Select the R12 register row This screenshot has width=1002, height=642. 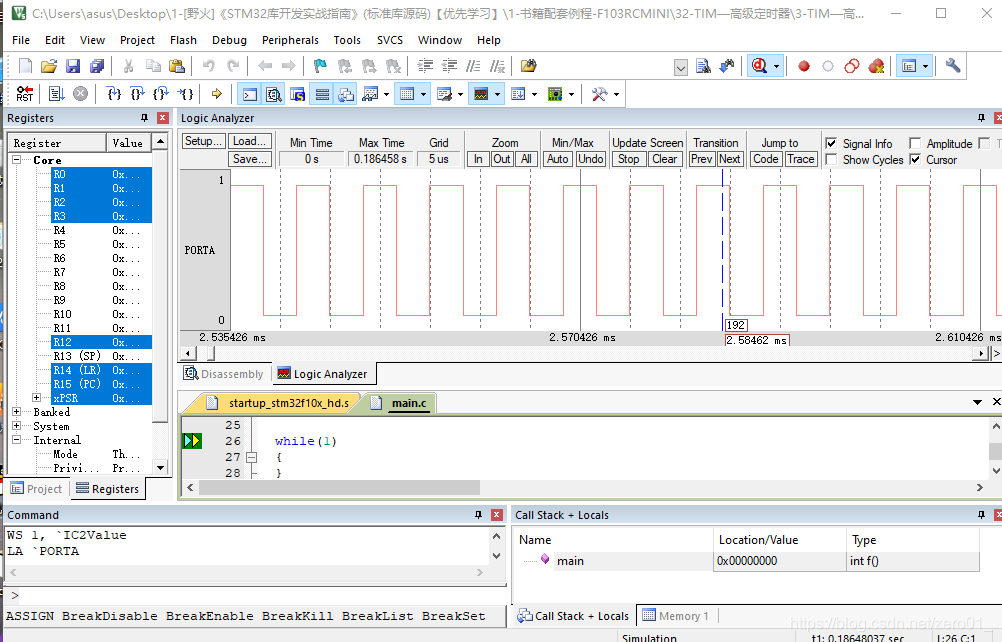point(101,342)
